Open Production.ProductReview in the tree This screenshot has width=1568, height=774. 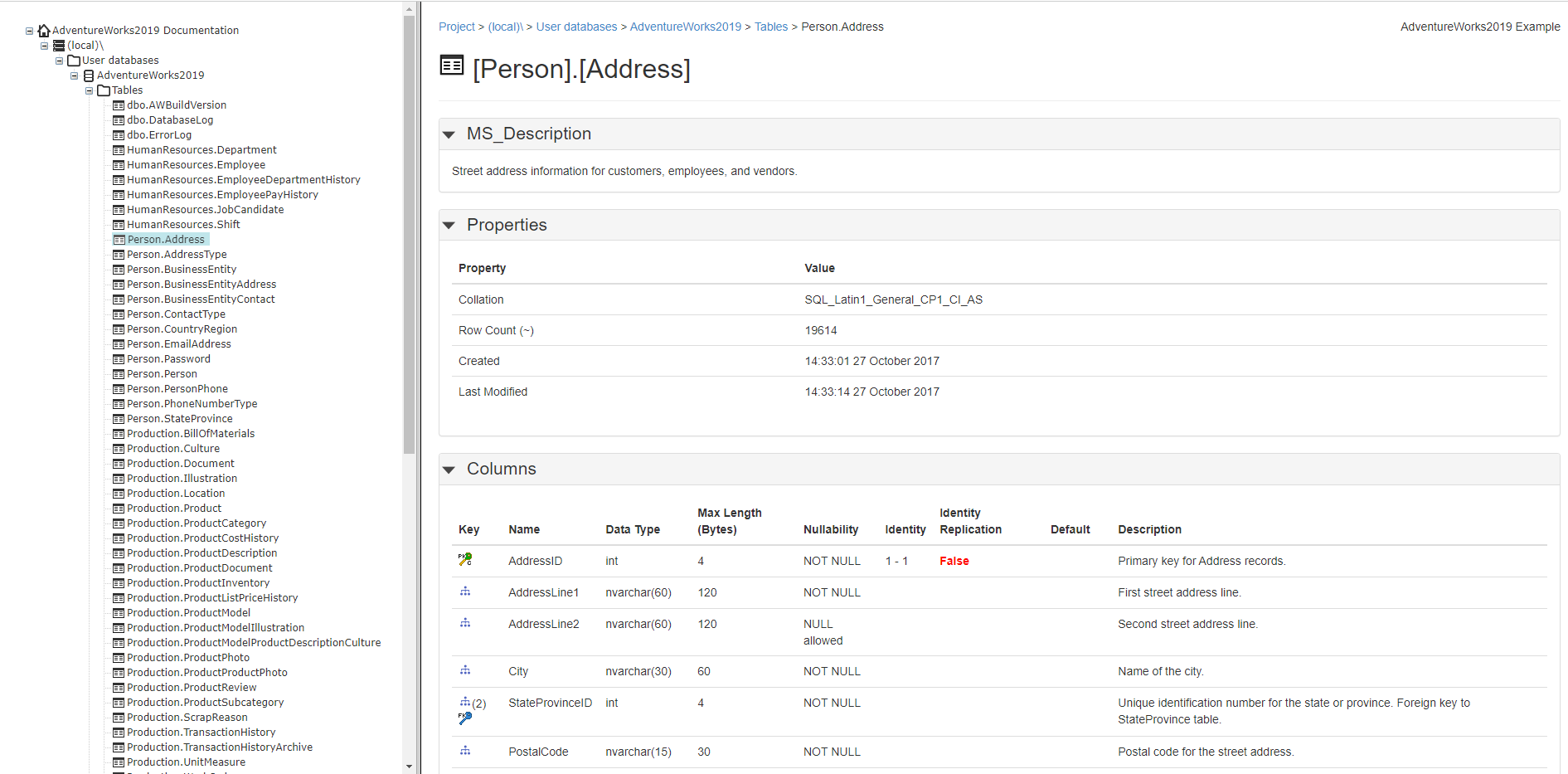coord(192,688)
